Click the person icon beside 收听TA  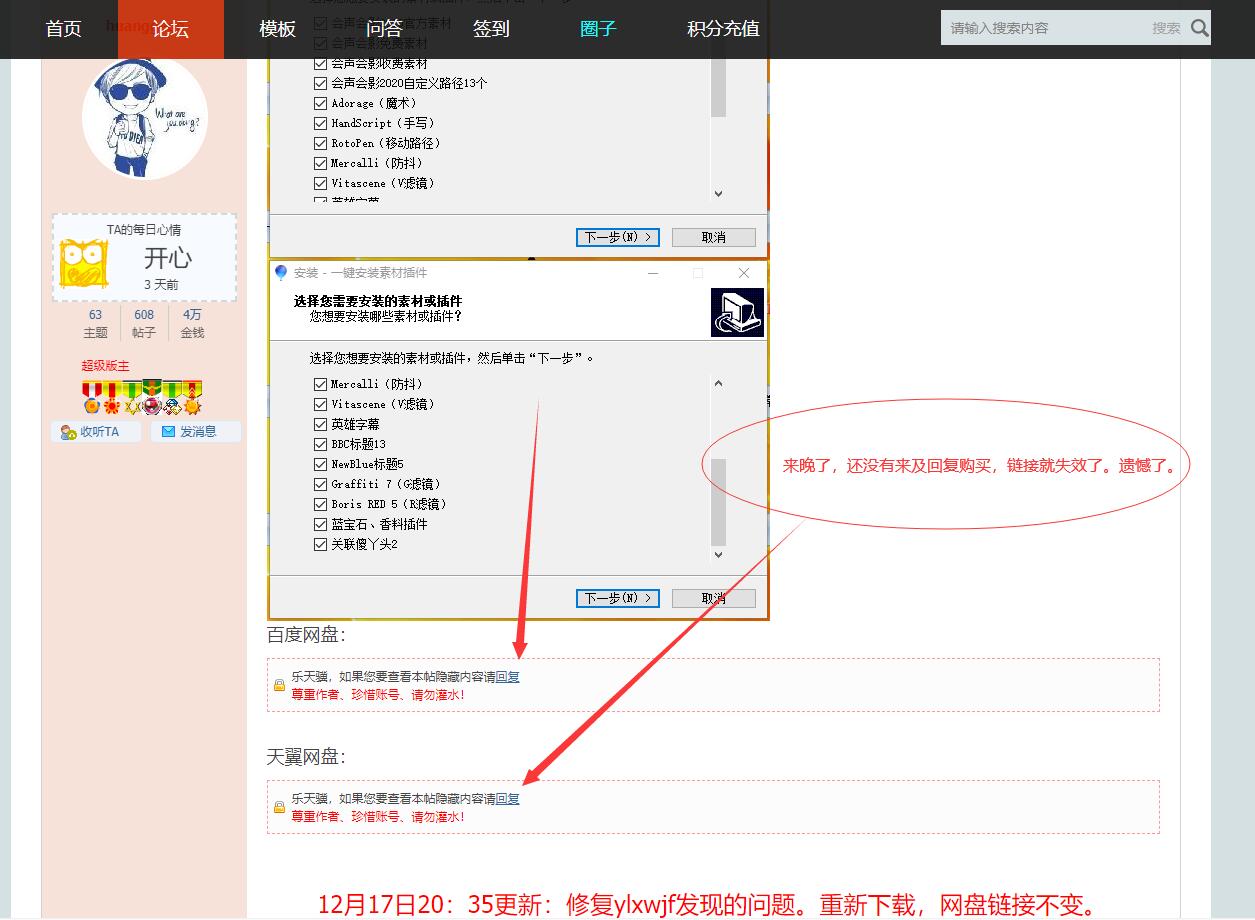(x=68, y=432)
